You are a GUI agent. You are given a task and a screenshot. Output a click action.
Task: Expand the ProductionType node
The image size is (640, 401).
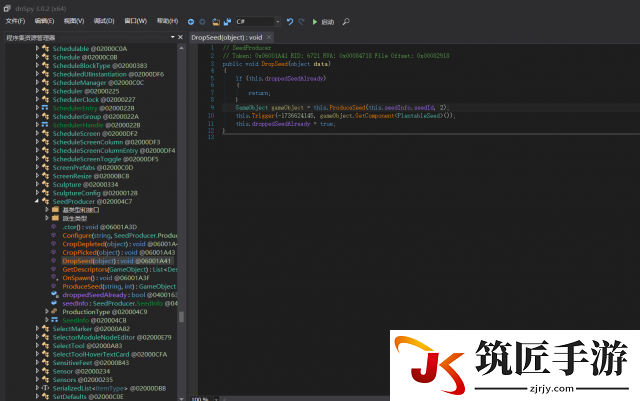coord(47,311)
